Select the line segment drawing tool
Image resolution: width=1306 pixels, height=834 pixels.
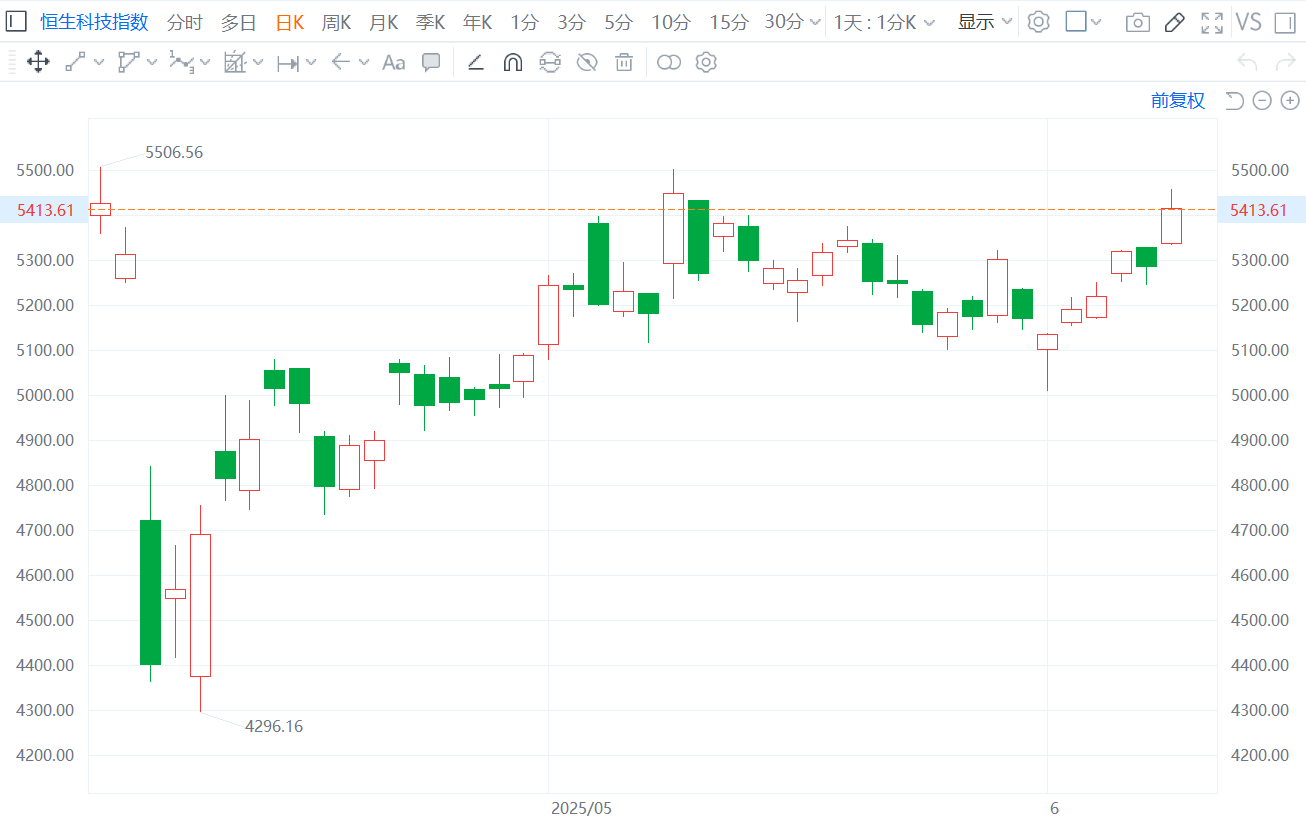tap(75, 62)
